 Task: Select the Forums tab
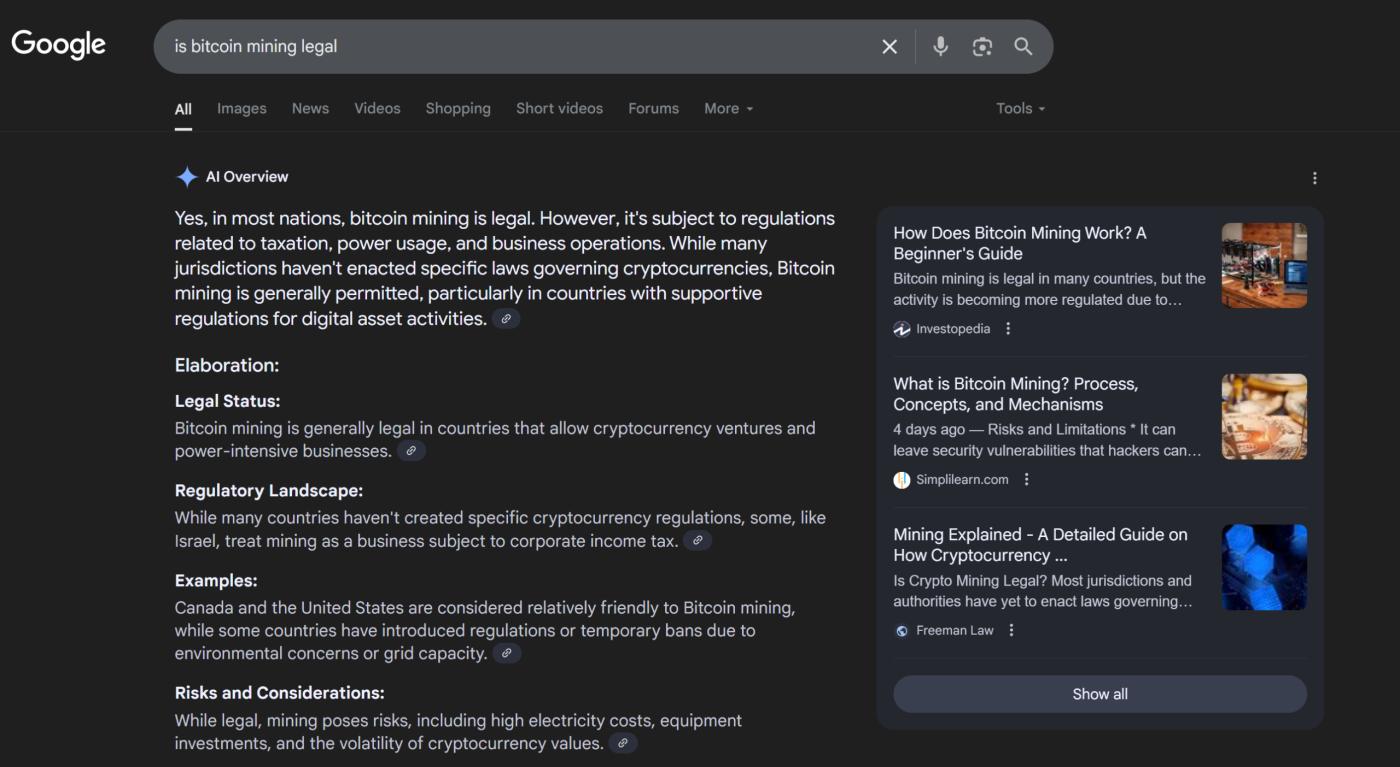(653, 109)
